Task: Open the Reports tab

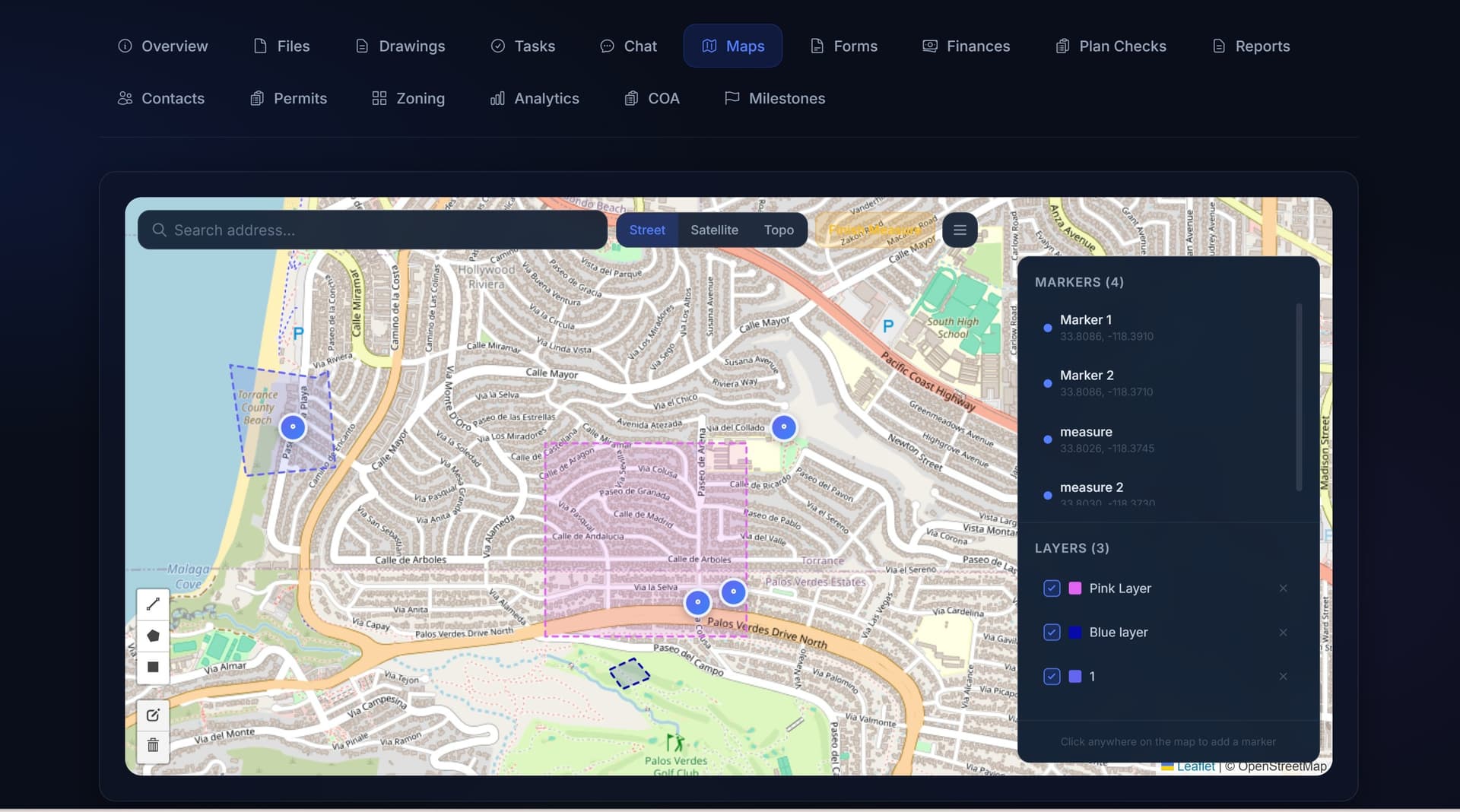Action: (1251, 46)
